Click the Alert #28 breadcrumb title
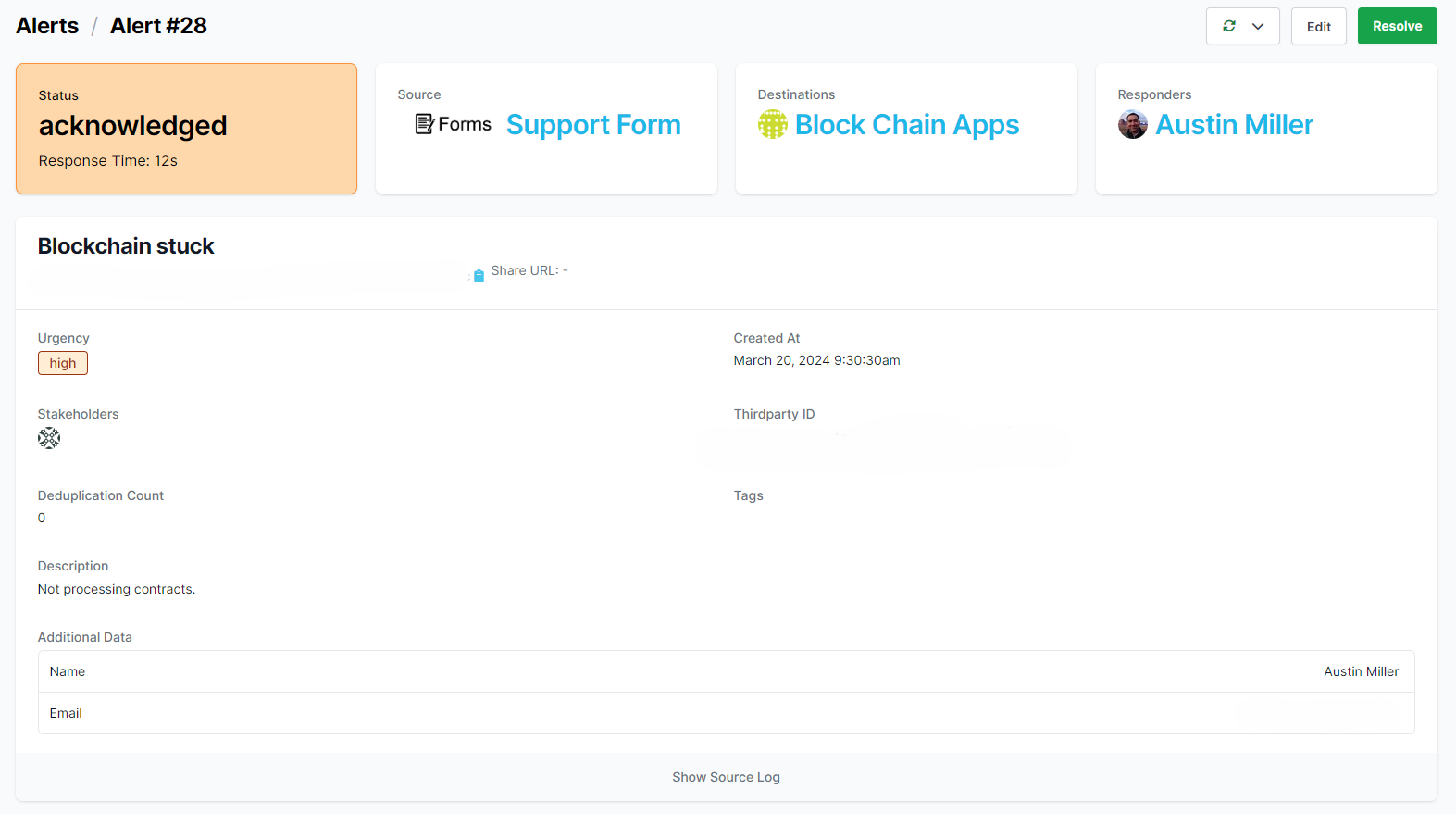The height and width of the screenshot is (814, 1456). point(158,26)
